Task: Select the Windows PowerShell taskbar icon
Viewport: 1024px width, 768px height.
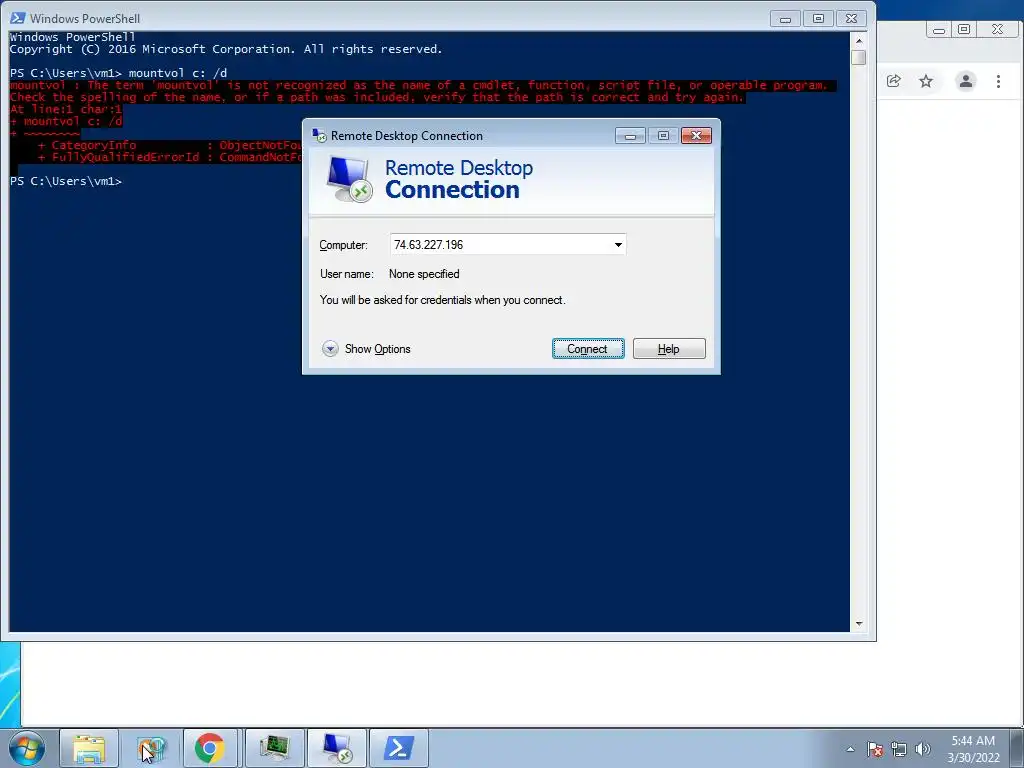Action: (x=398, y=748)
